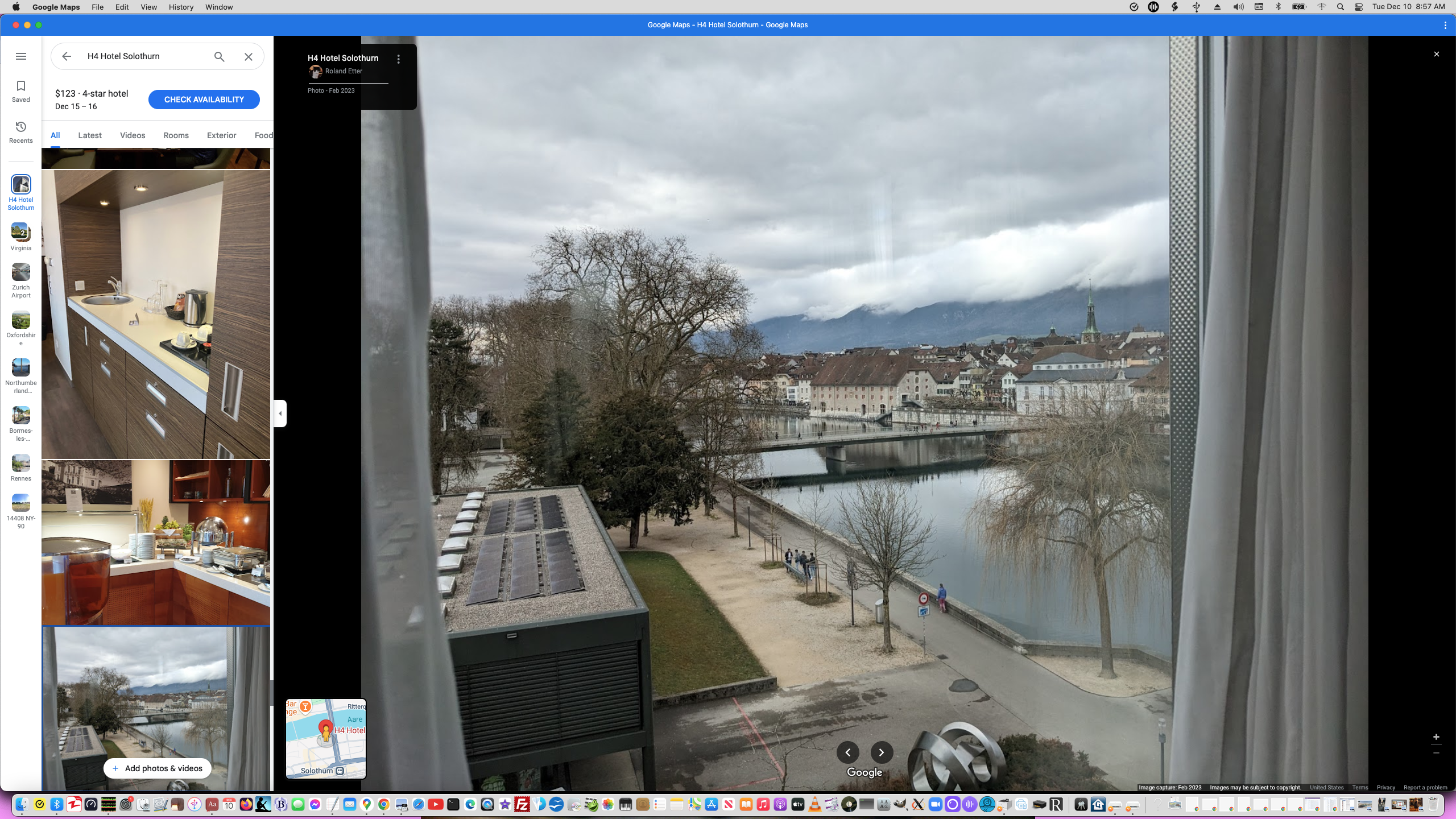Open the History menu in the menu bar
Screen dimensions: 1456x819
tap(181, 7)
